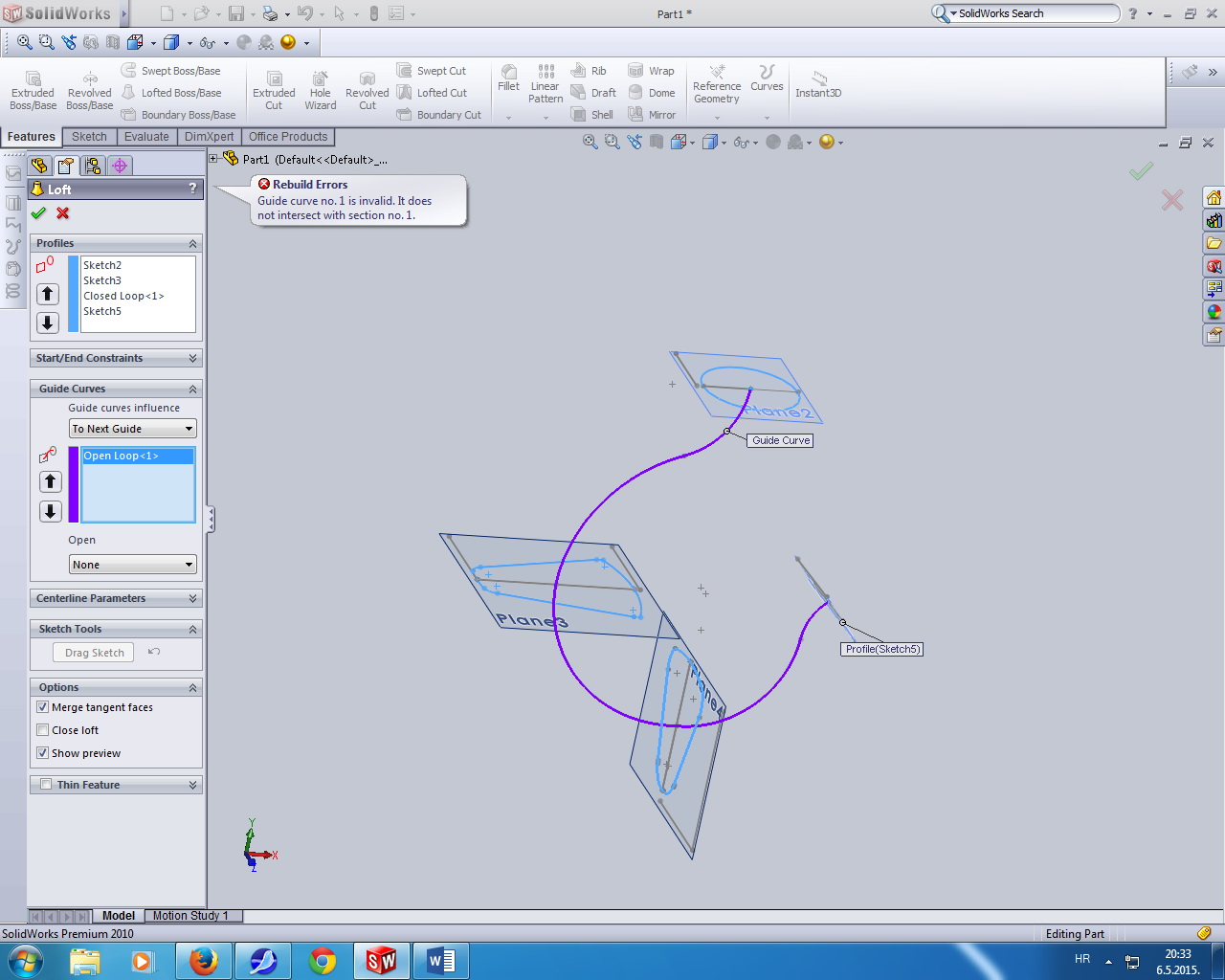
Task: Enable the Close loft option
Action: (42, 730)
